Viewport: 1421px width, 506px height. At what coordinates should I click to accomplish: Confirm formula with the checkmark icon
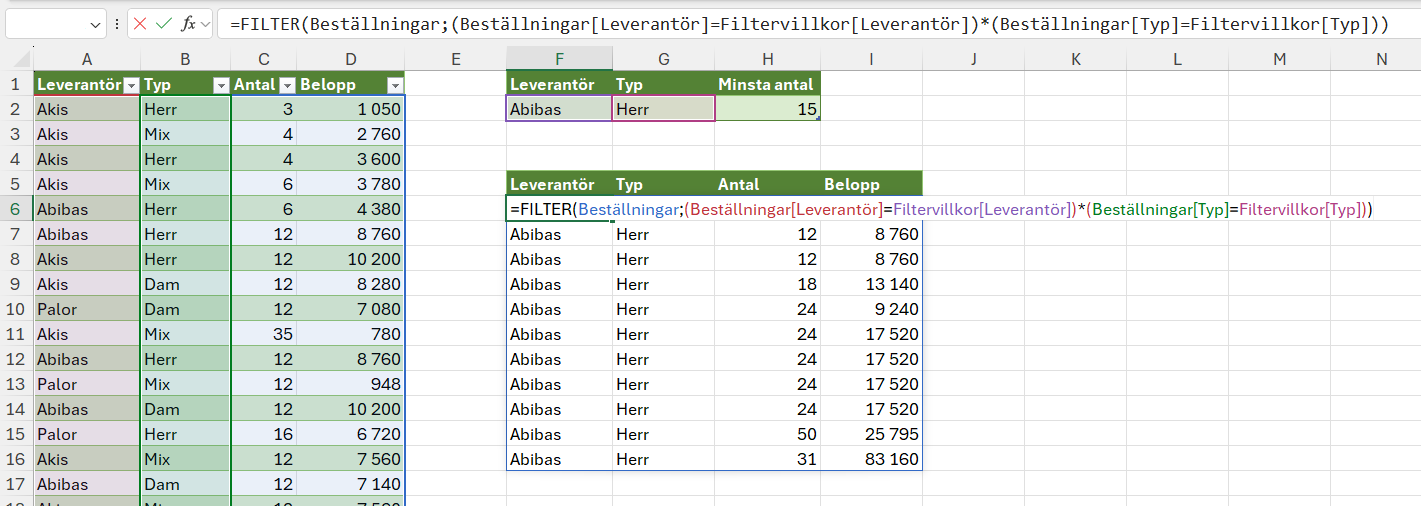[x=163, y=24]
